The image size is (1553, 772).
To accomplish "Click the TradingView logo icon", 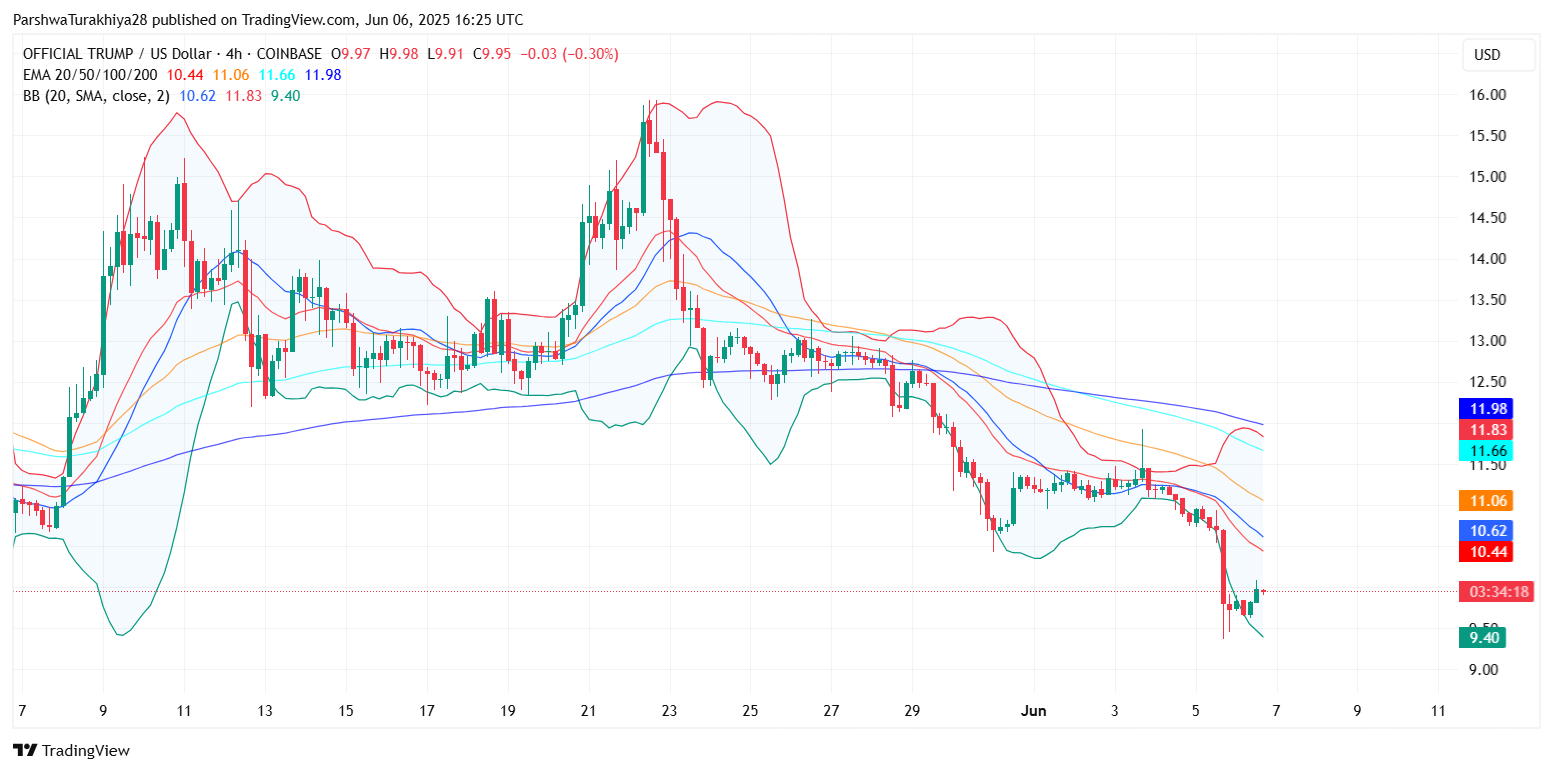I will tap(25, 750).
